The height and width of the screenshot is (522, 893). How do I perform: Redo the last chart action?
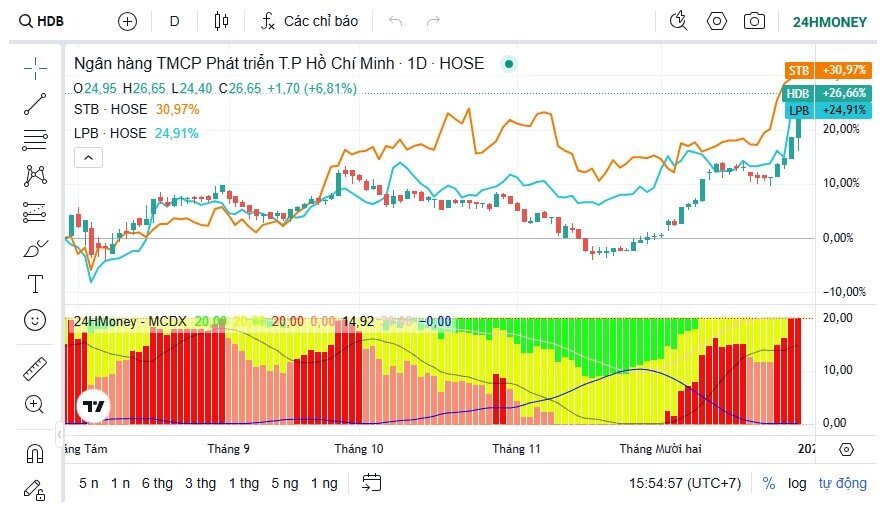(433, 22)
